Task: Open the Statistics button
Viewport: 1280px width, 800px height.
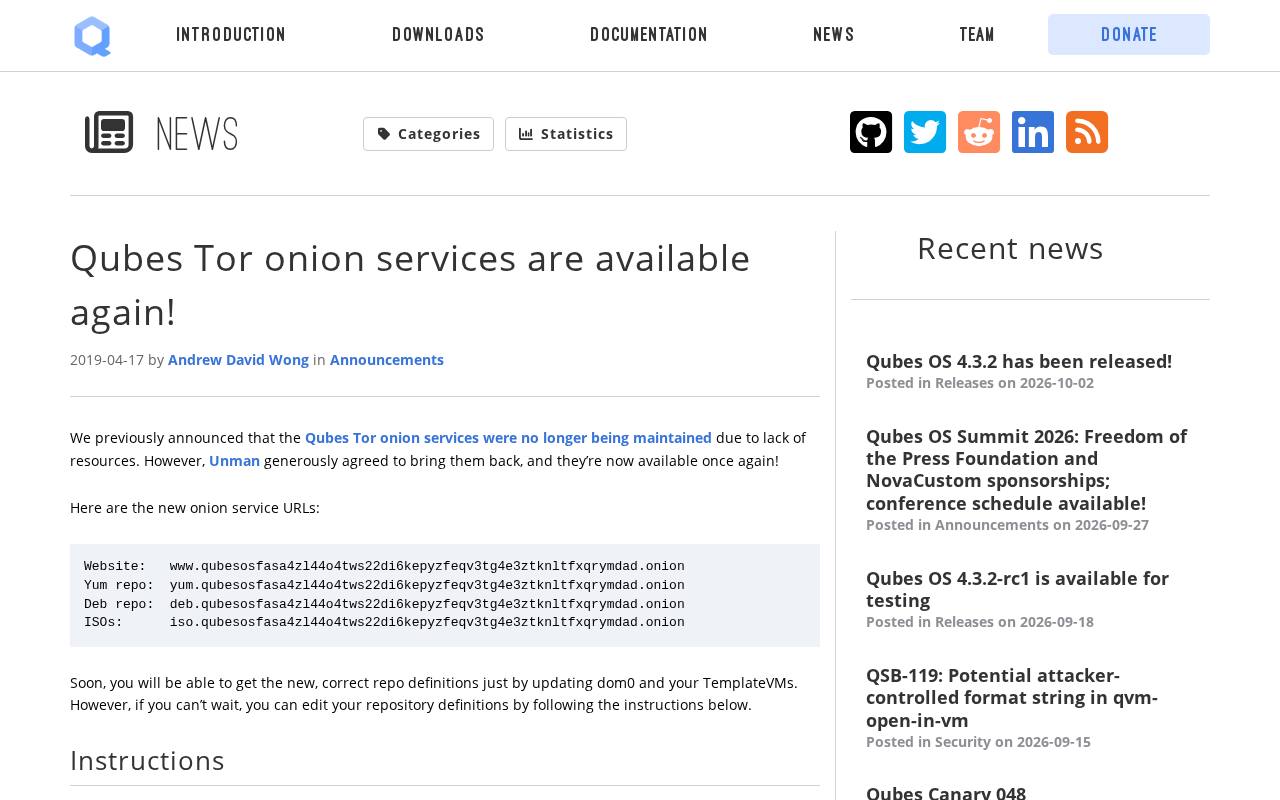Action: tap(566, 134)
